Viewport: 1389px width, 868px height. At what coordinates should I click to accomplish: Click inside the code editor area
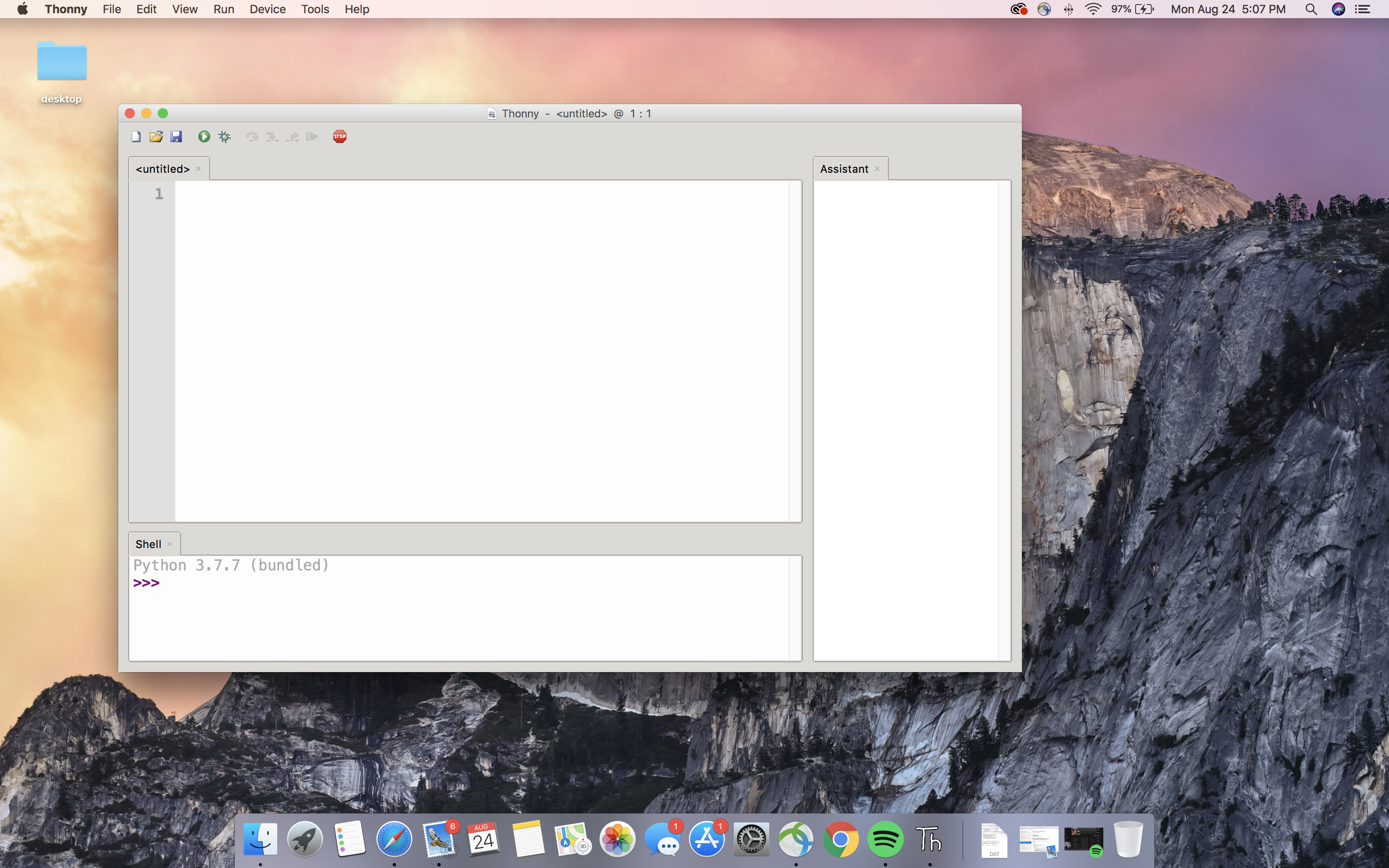482,351
